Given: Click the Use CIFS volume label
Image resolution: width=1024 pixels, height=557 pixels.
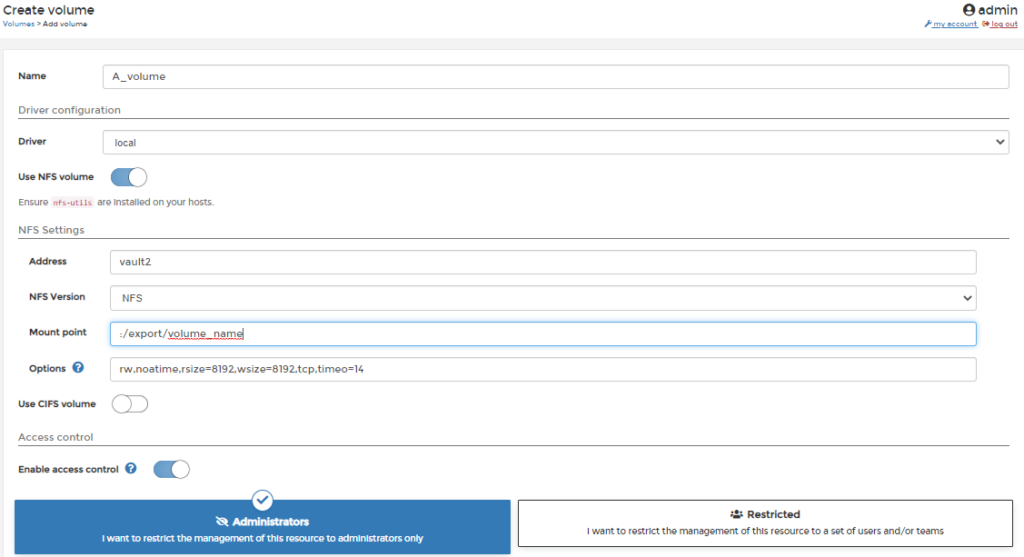Looking at the screenshot, I should click(57, 404).
